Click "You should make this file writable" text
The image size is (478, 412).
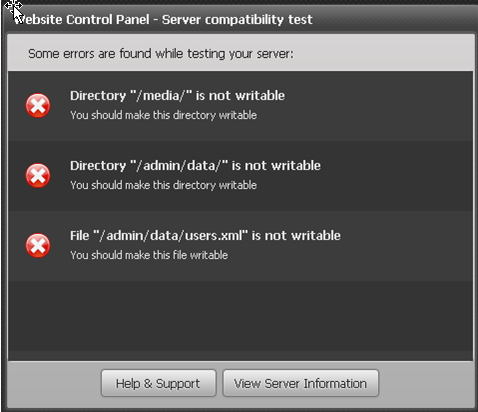click(x=149, y=255)
